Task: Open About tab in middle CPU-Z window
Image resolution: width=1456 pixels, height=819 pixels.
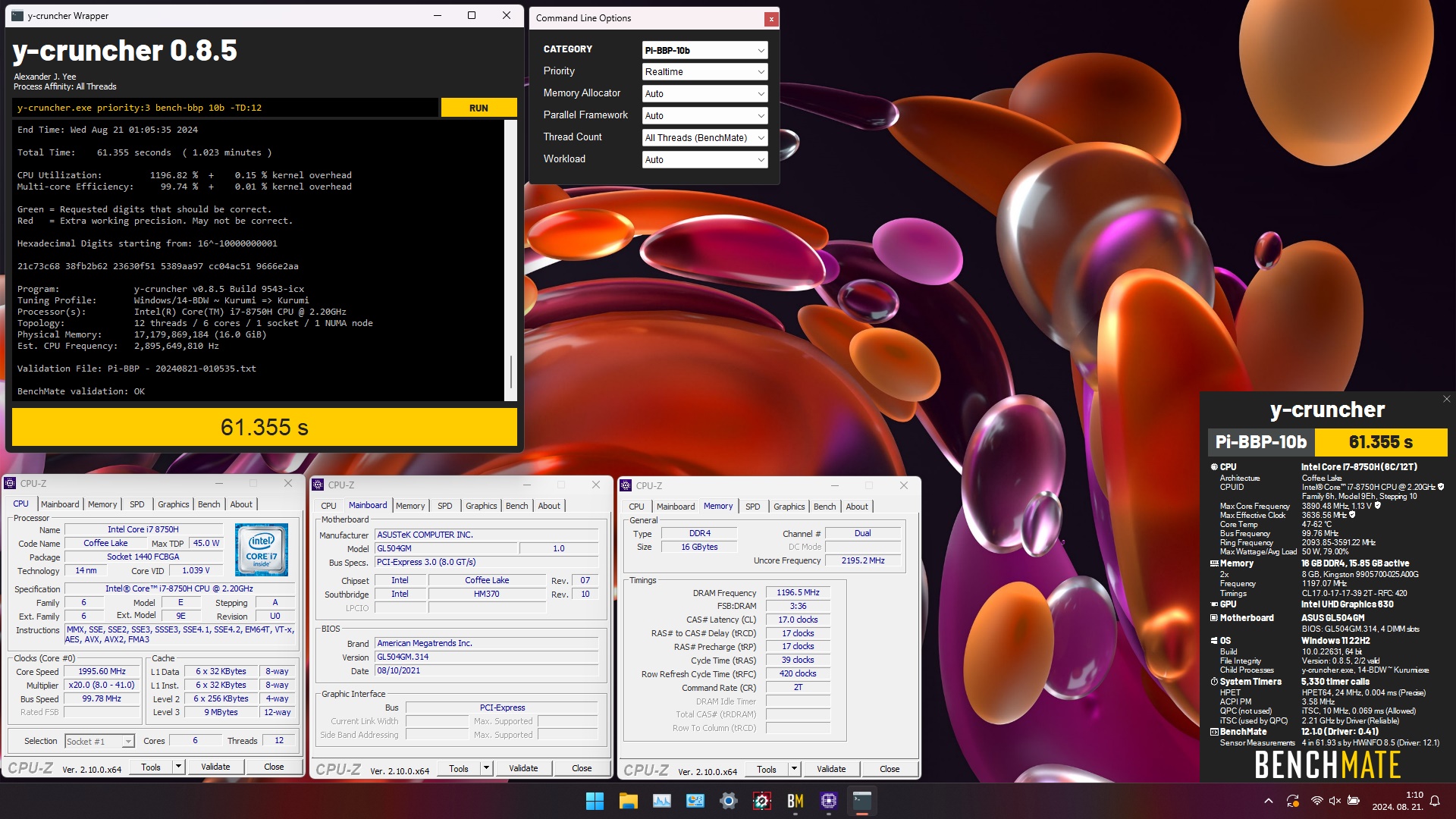Action: (x=549, y=506)
